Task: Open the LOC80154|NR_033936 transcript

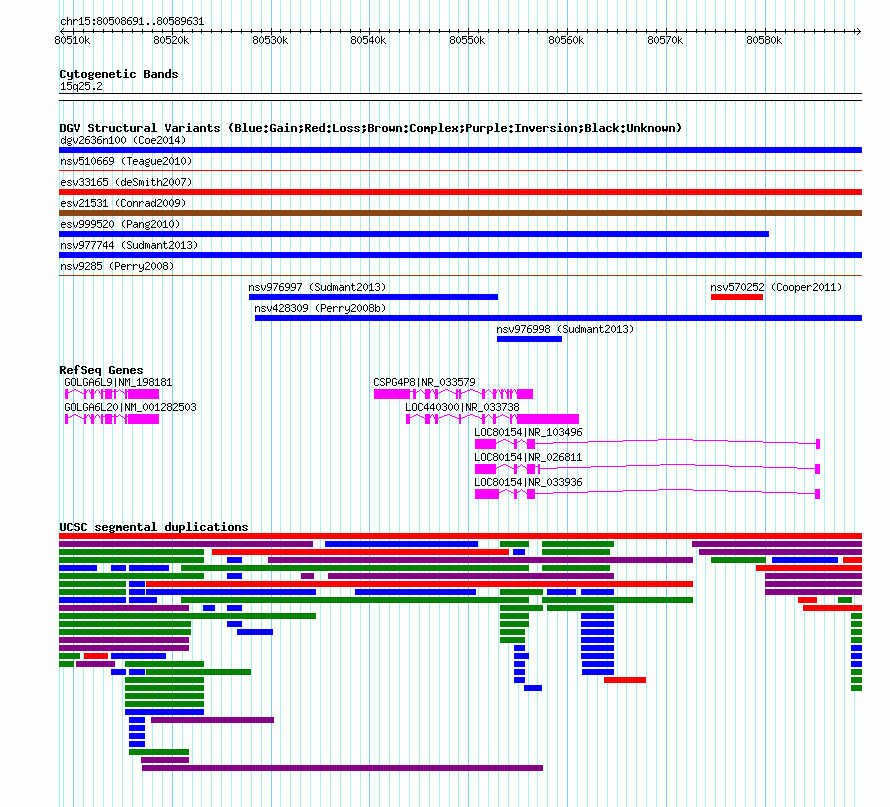Action: (x=648, y=494)
